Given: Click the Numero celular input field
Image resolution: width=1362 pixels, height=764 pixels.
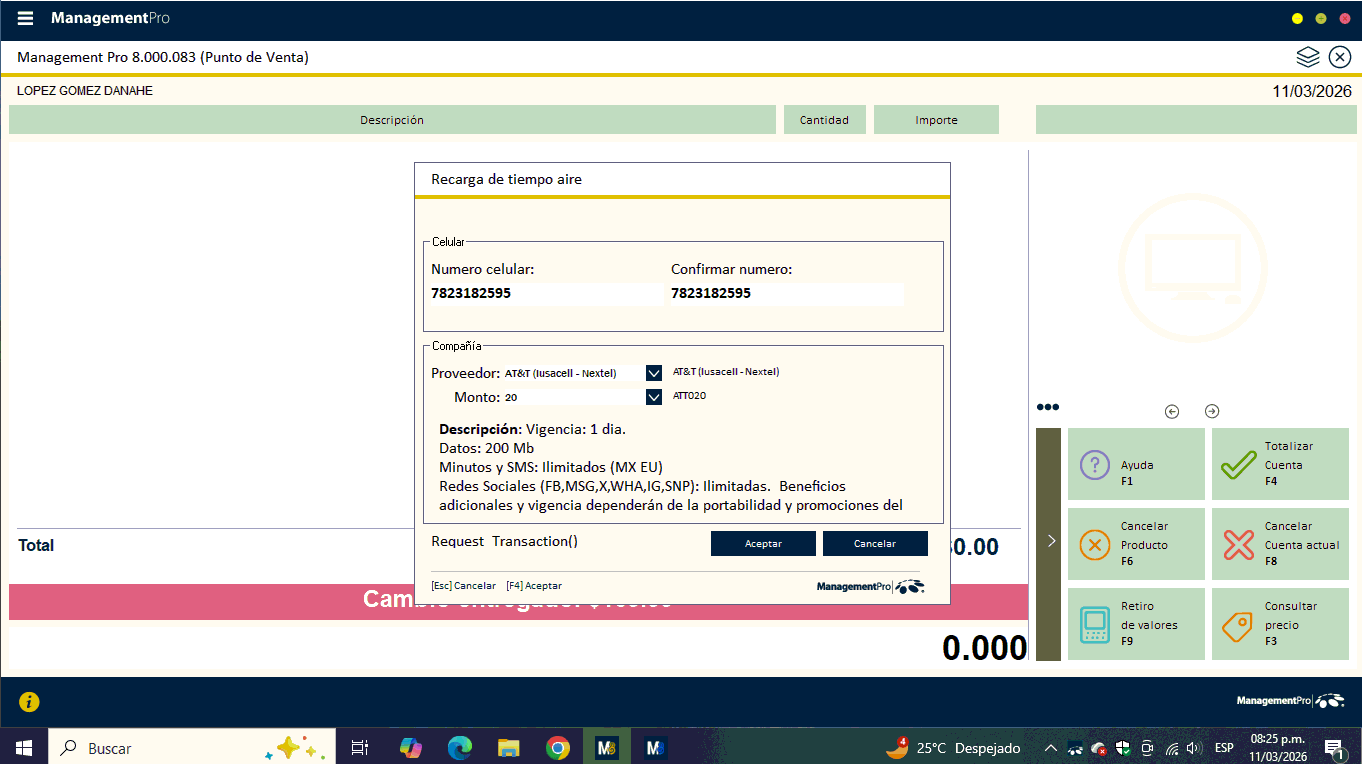Looking at the screenshot, I should click(x=545, y=293).
